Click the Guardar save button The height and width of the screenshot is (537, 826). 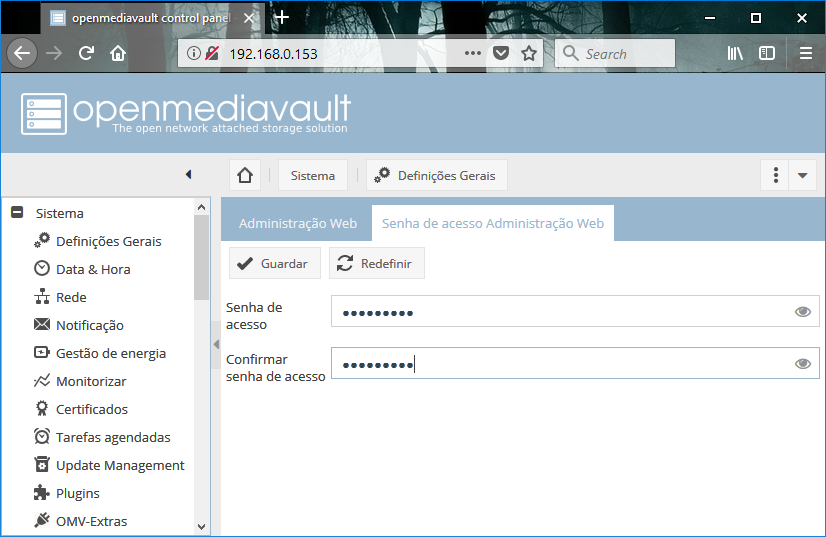tap(274, 263)
